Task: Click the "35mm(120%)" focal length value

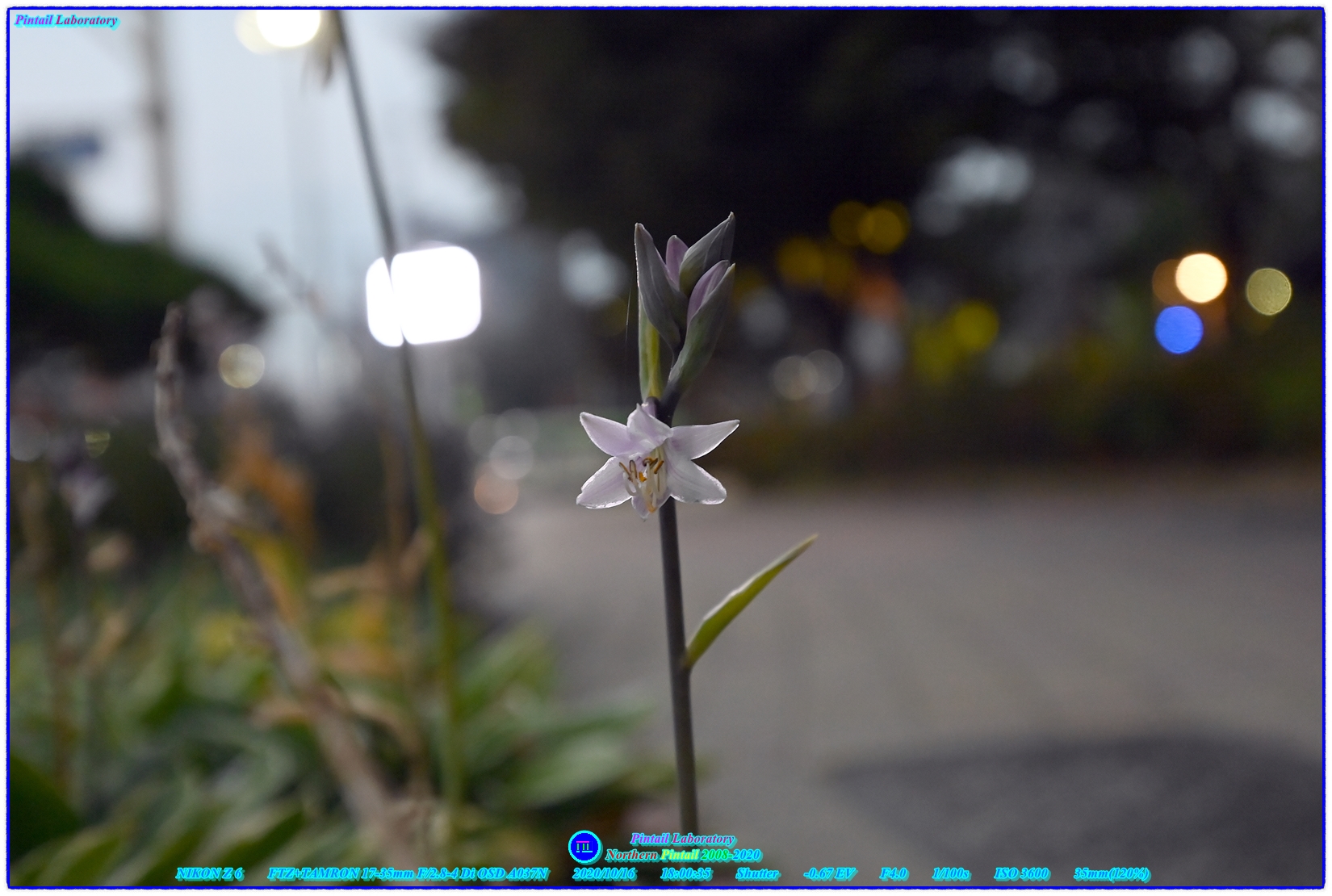Action: pos(1112,873)
